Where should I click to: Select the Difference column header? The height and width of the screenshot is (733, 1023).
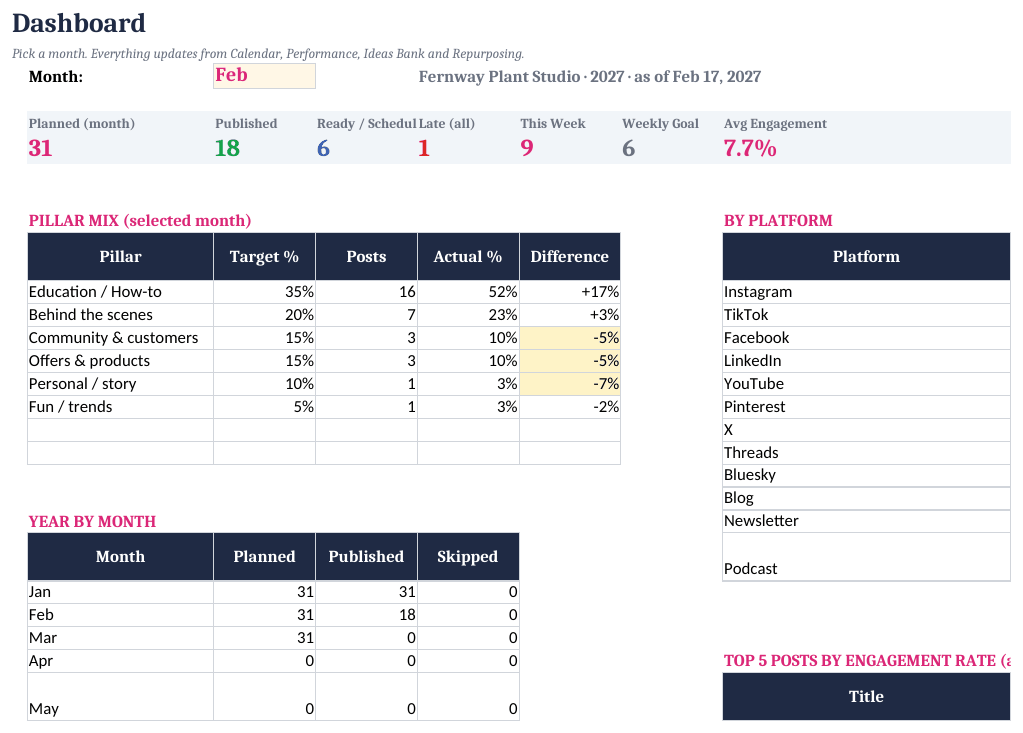coord(570,256)
